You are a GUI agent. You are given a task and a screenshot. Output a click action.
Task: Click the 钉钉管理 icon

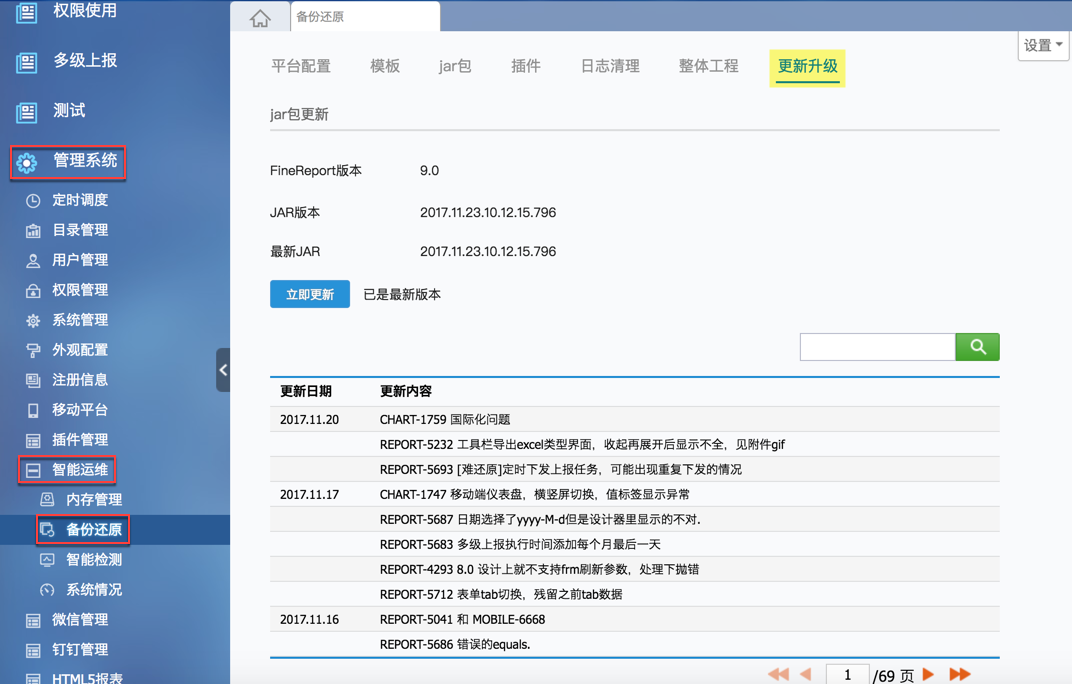[33, 650]
